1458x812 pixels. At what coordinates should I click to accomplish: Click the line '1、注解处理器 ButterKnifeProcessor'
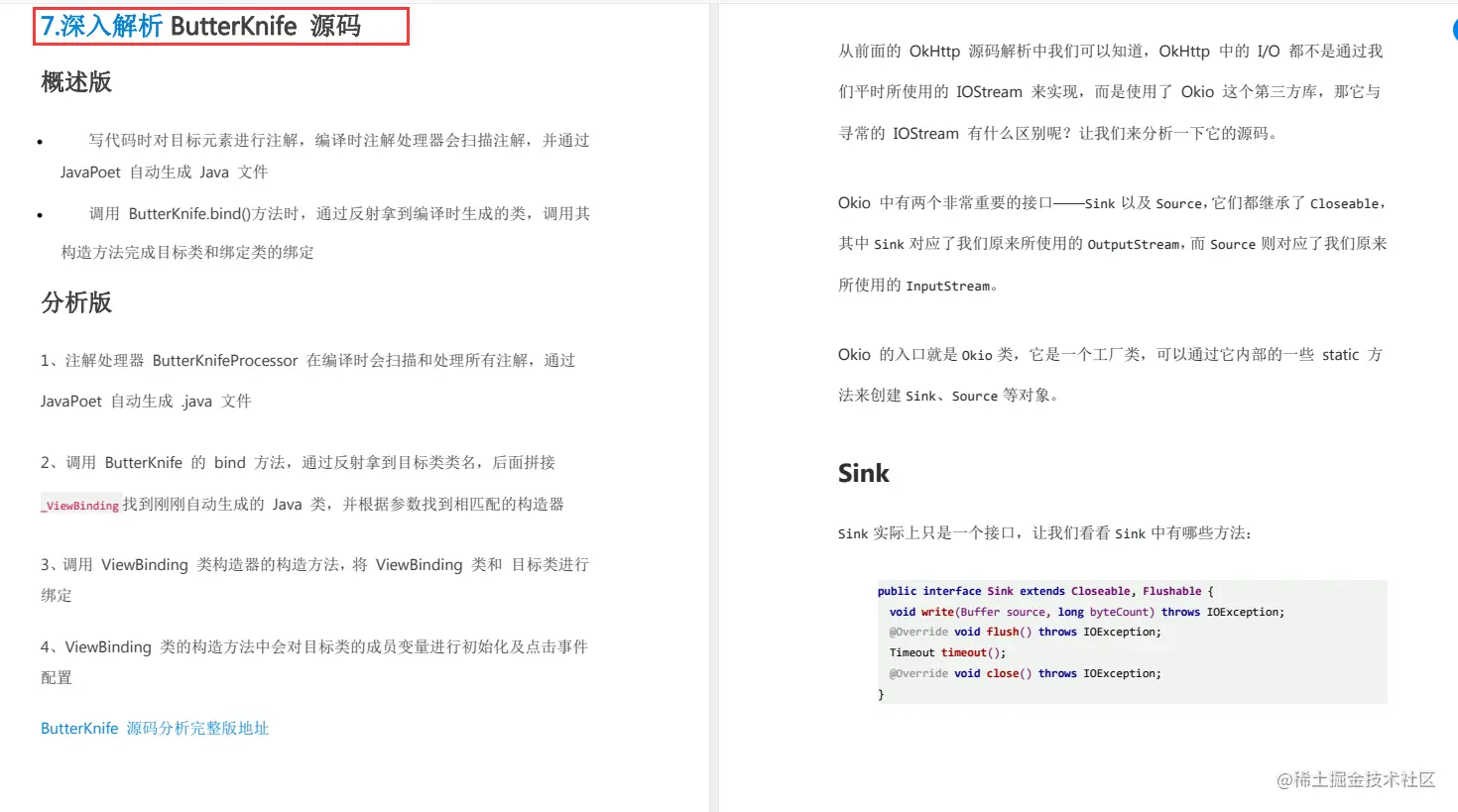pos(307,361)
